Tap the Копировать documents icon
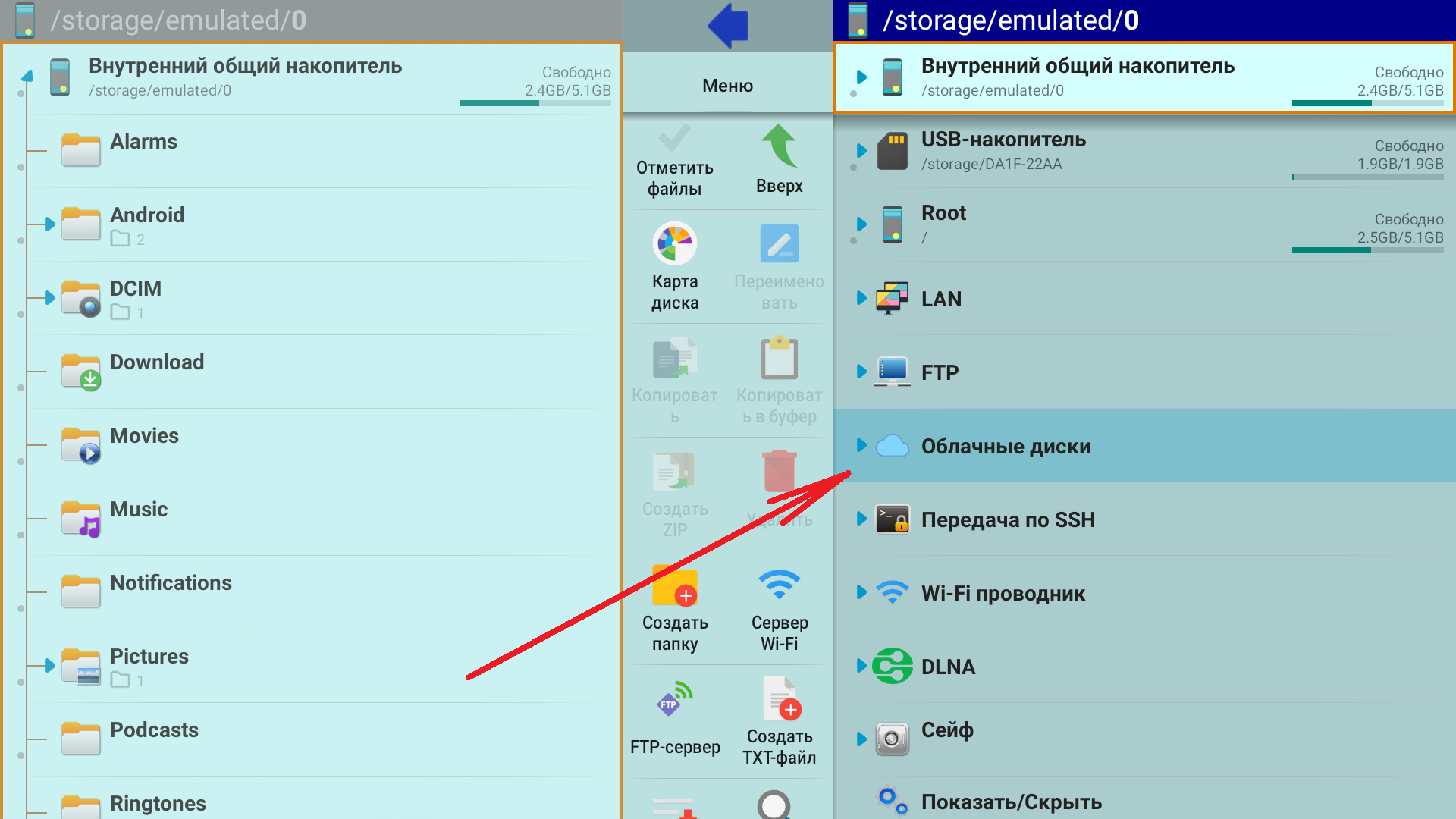The height and width of the screenshot is (819, 1456). [675, 357]
